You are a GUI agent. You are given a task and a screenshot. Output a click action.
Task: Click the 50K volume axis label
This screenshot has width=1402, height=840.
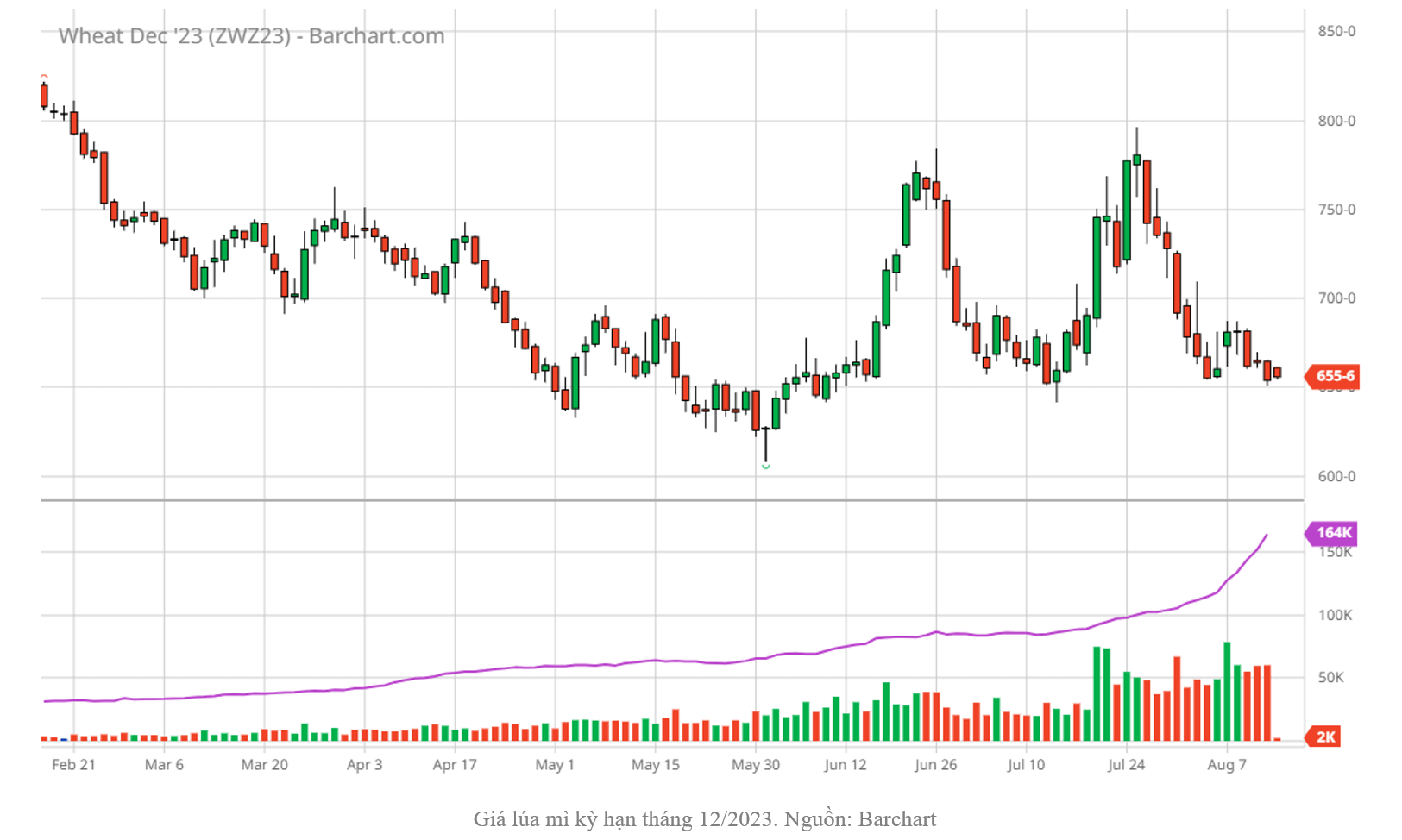point(1330,678)
